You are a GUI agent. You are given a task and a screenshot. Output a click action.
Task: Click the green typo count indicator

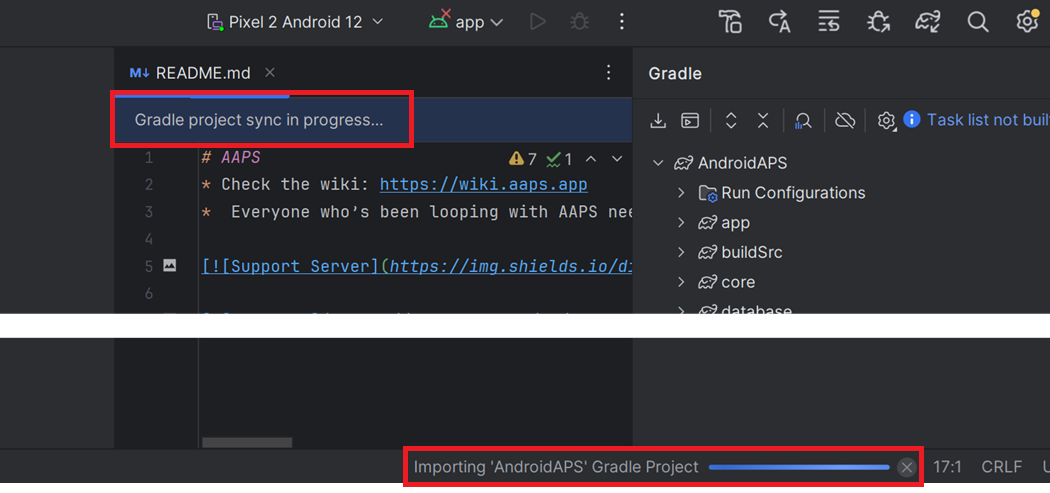559,159
